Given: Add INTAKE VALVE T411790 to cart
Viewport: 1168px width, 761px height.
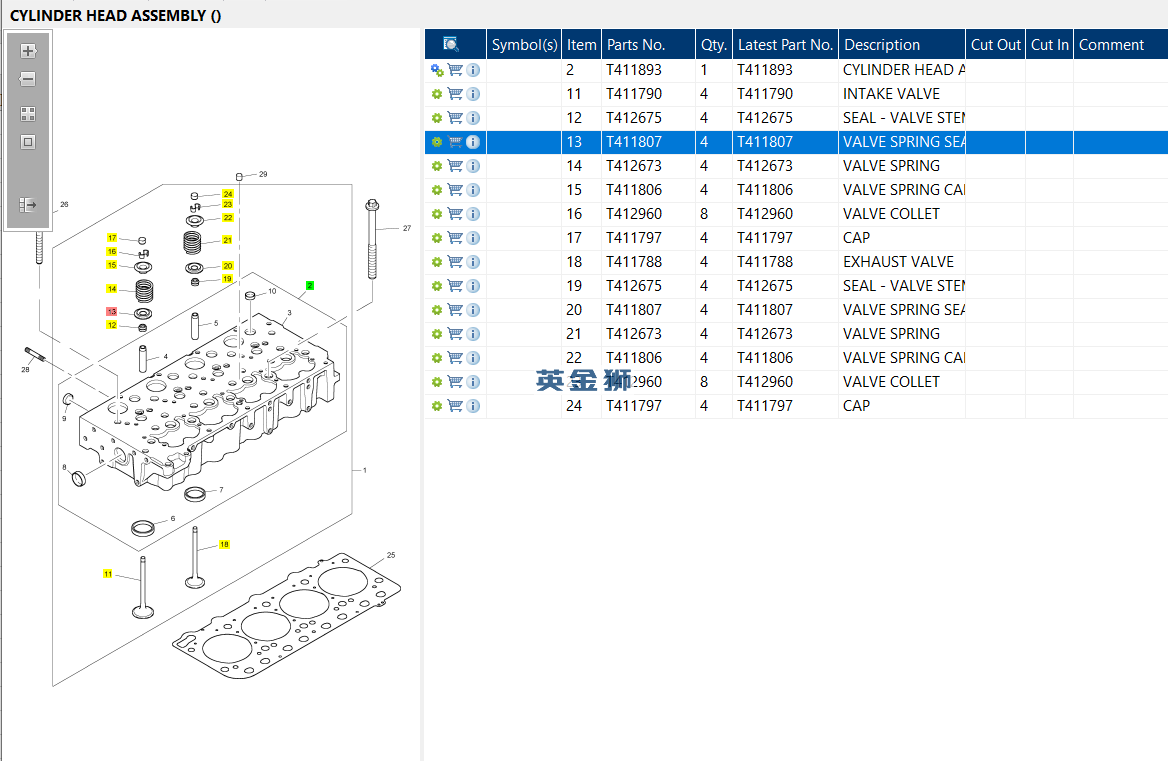Looking at the screenshot, I should pos(455,94).
